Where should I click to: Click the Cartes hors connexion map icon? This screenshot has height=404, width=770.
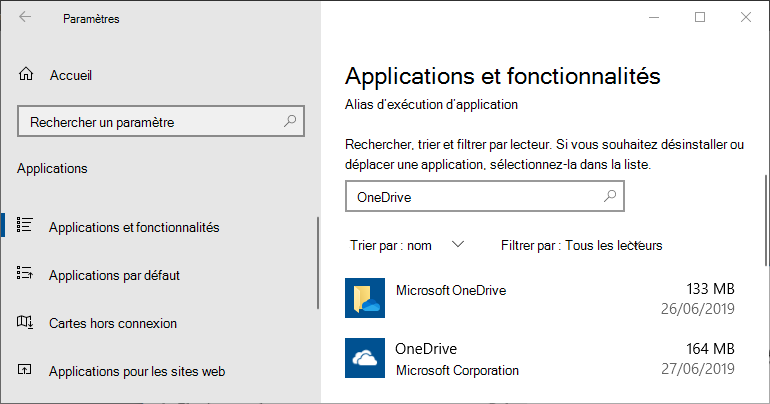click(x=25, y=322)
